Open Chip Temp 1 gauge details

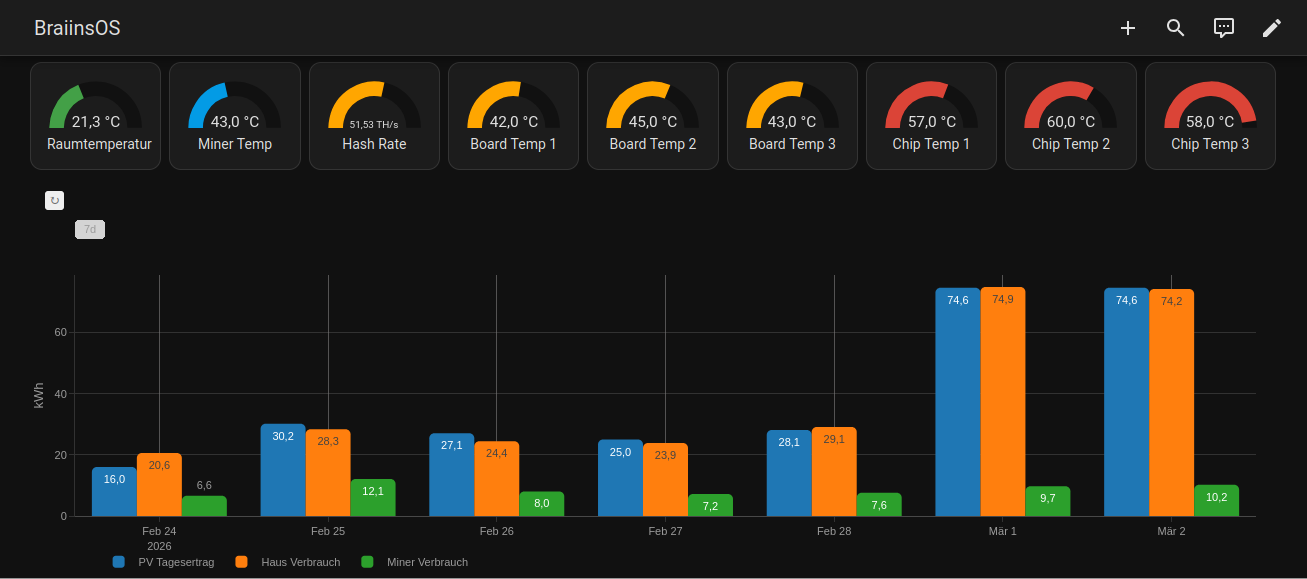[x=931, y=116]
